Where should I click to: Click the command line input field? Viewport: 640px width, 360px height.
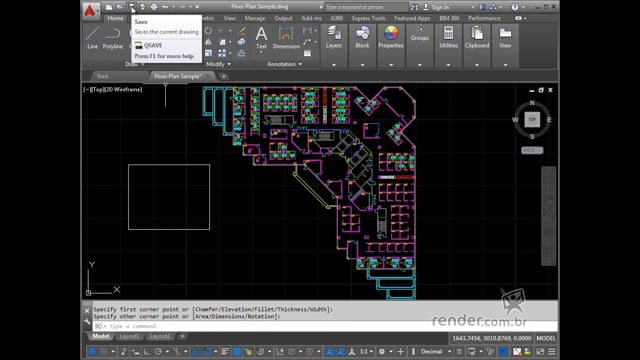(325, 326)
